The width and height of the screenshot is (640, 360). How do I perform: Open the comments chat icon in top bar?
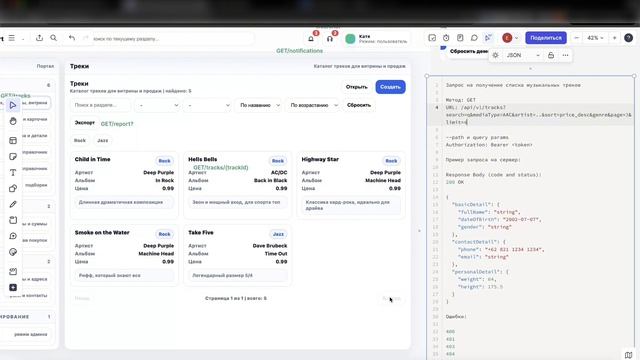tap(474, 38)
